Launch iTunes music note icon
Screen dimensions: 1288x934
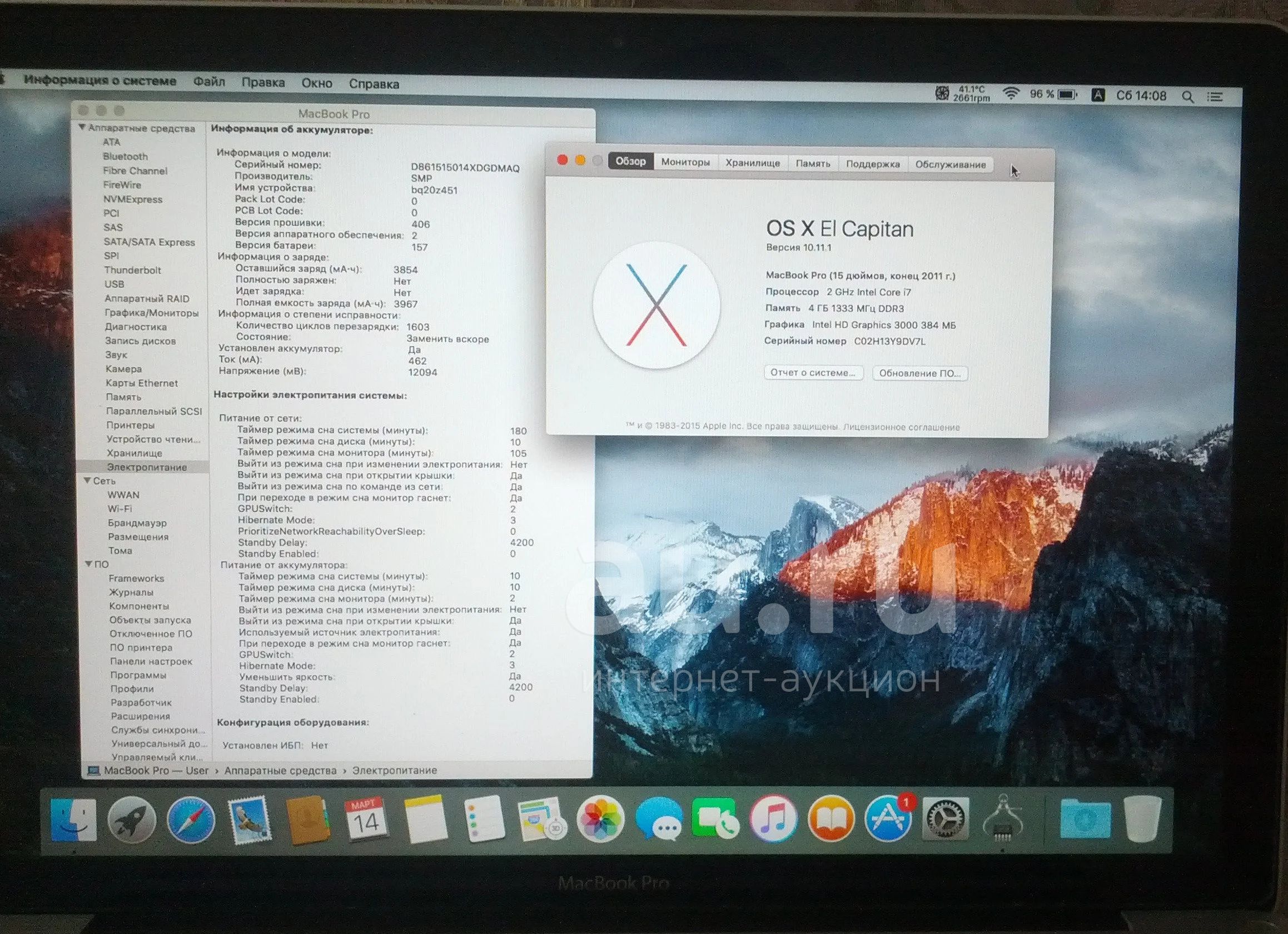coord(773,819)
